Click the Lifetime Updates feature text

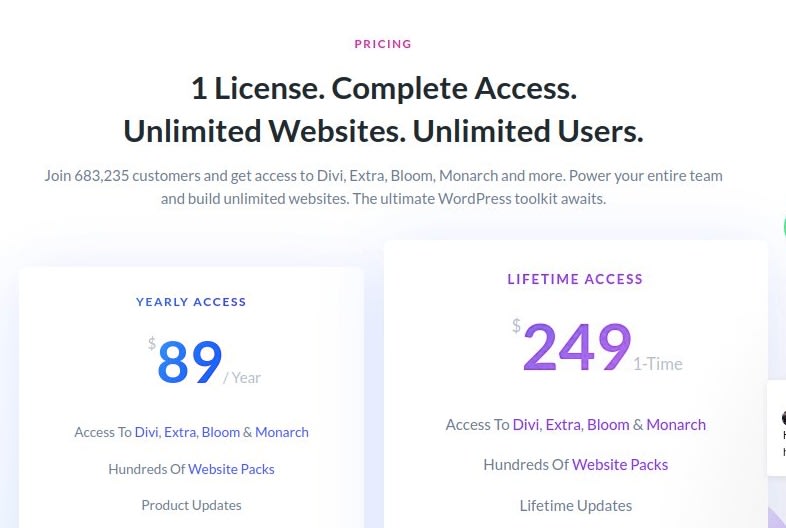[x=575, y=506]
